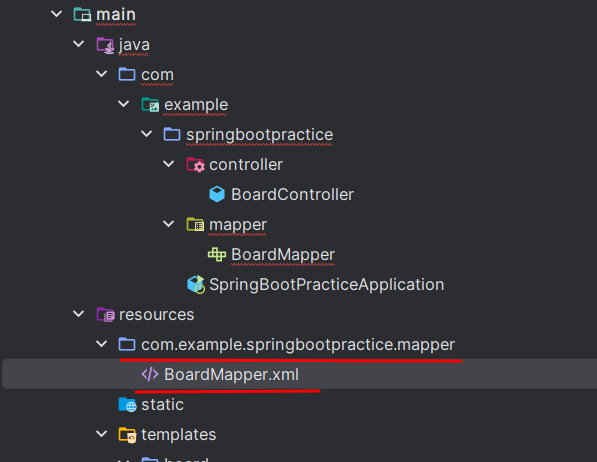Image resolution: width=597 pixels, height=462 pixels.
Task: Collapse the java folder chevron
Action: (x=78, y=44)
